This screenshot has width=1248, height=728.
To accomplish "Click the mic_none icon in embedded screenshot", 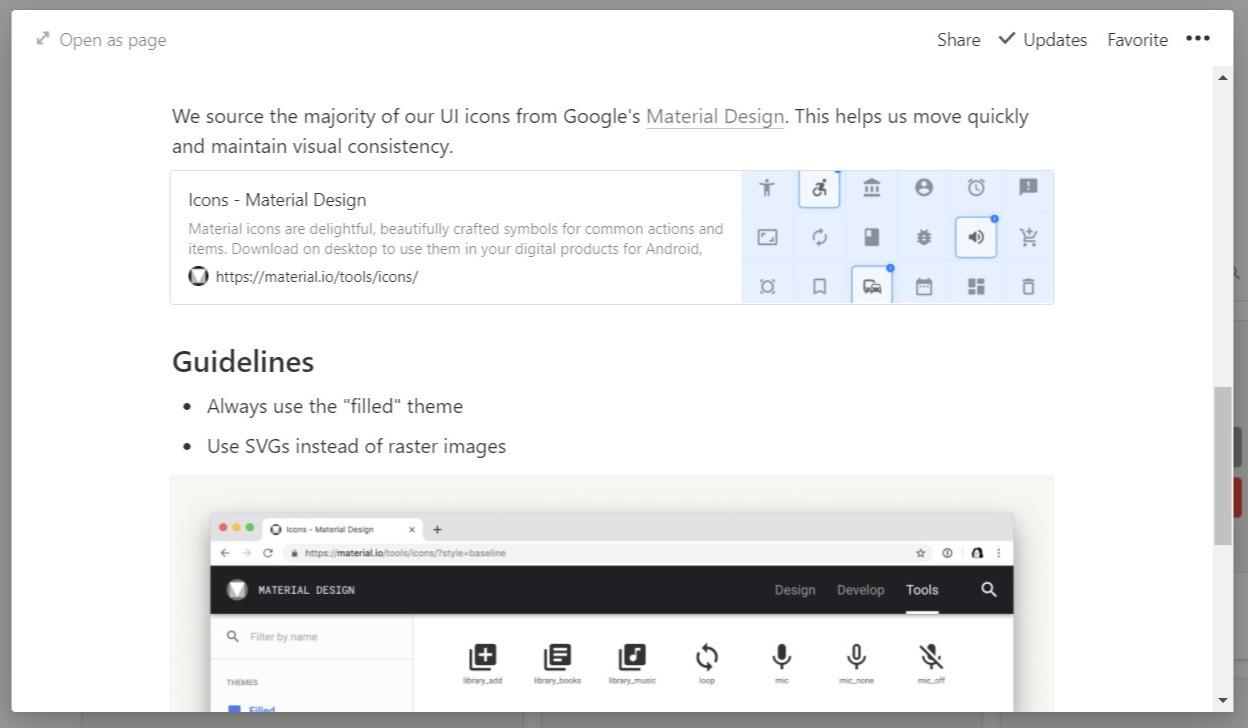I will tap(856, 657).
